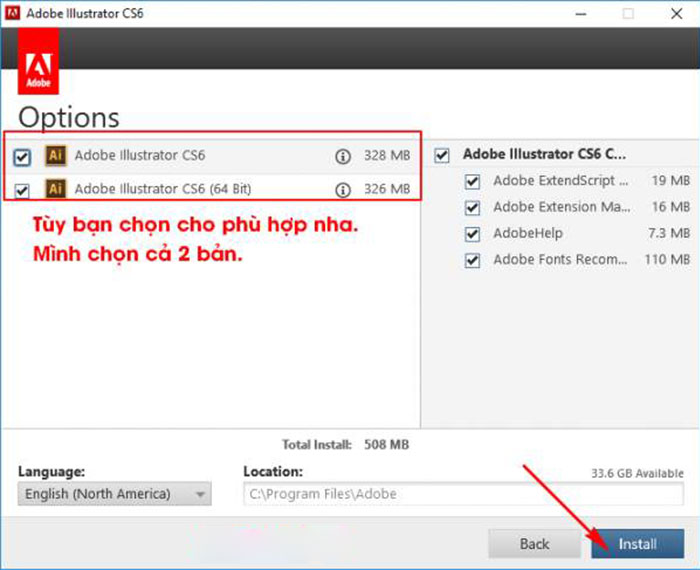Click the Total Install 508 MB value
Image resolution: width=700 pixels, height=570 pixels.
(x=386, y=445)
